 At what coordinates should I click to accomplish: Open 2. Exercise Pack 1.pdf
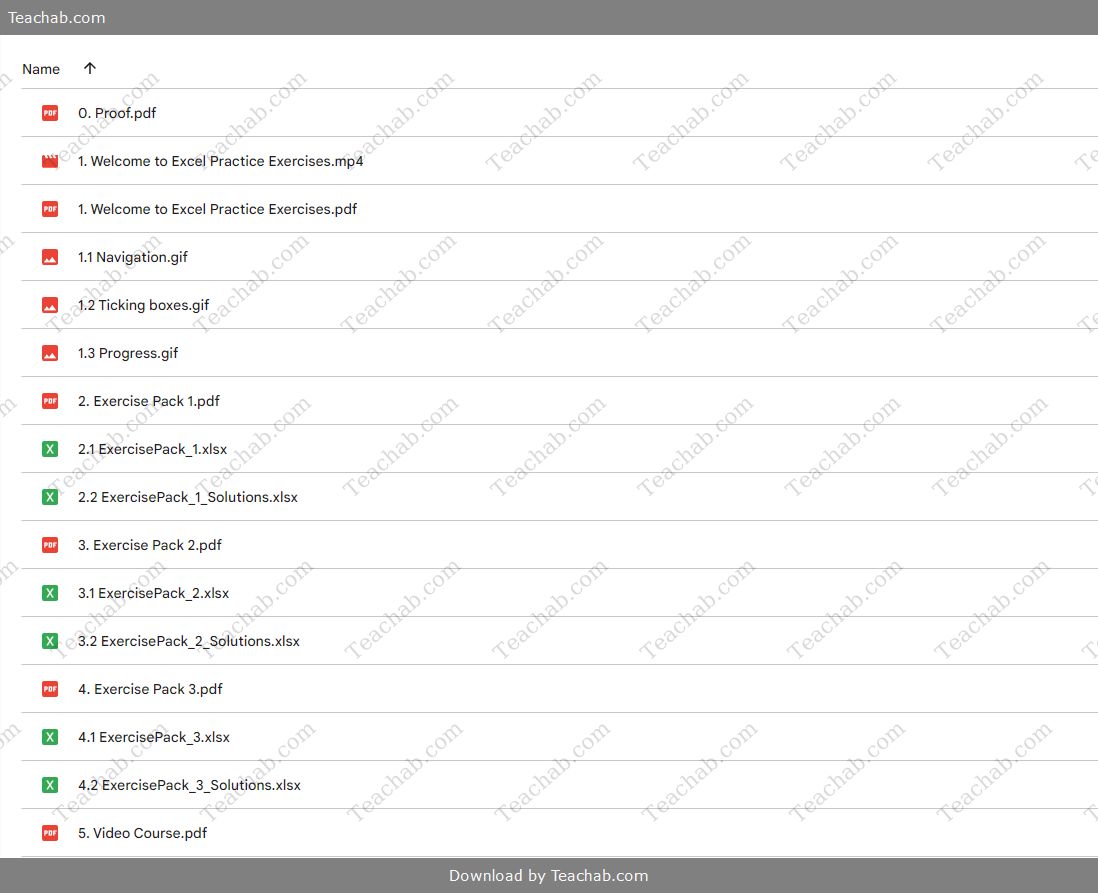pos(148,401)
